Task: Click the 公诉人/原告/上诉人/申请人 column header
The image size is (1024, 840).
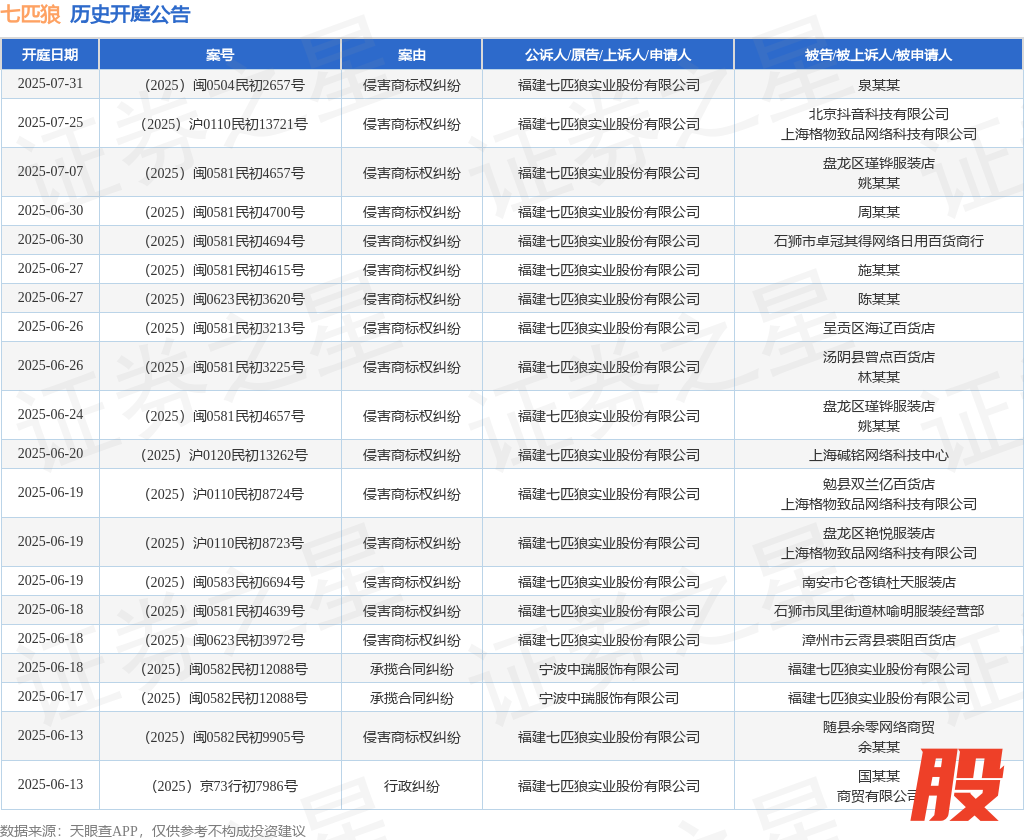Action: (x=608, y=55)
